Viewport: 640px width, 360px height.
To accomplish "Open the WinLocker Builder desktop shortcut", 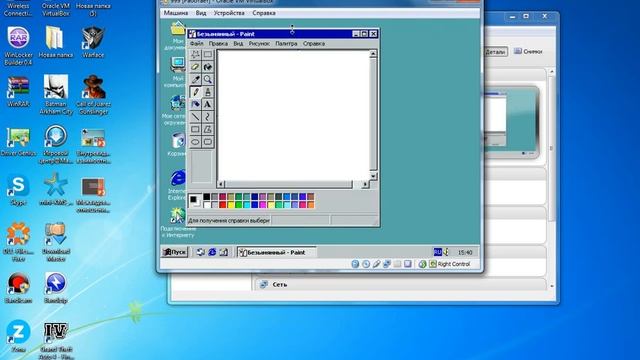I will point(18,46).
